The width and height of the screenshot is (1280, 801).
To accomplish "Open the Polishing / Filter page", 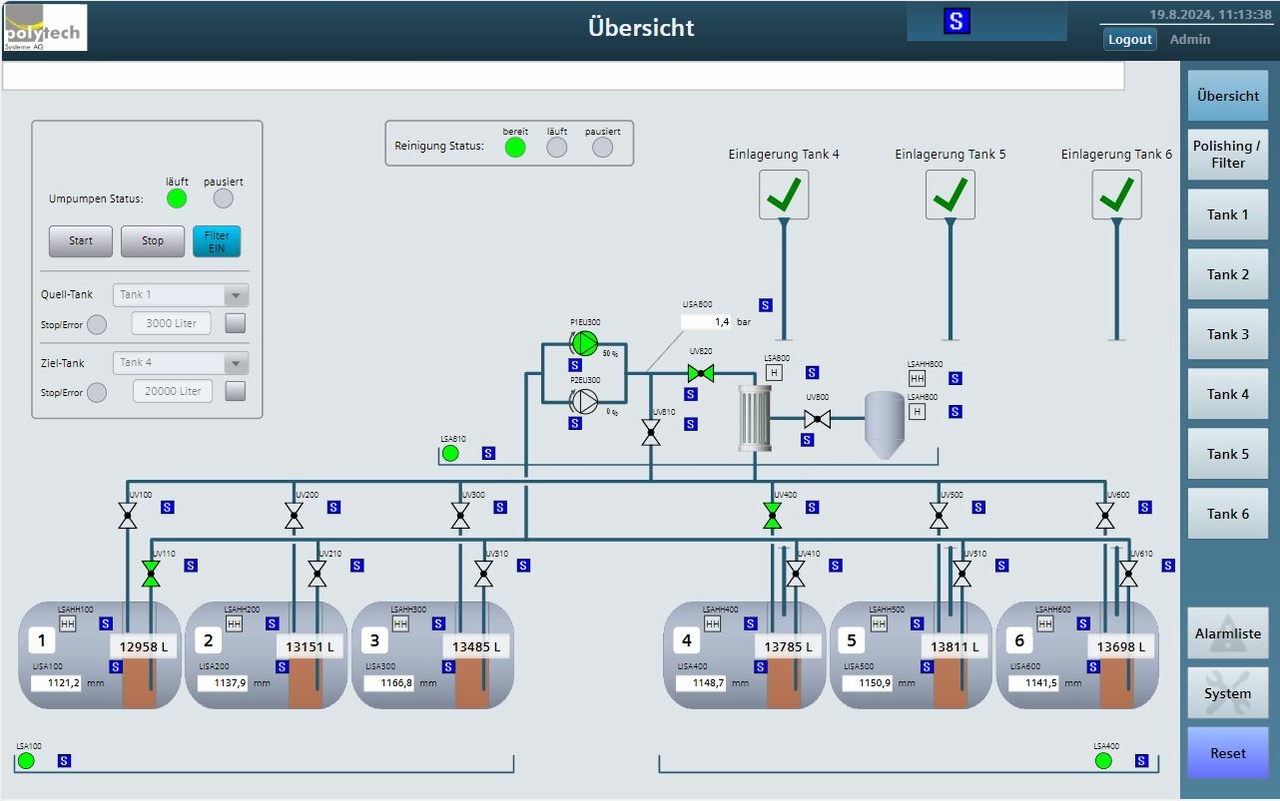I will (x=1227, y=155).
